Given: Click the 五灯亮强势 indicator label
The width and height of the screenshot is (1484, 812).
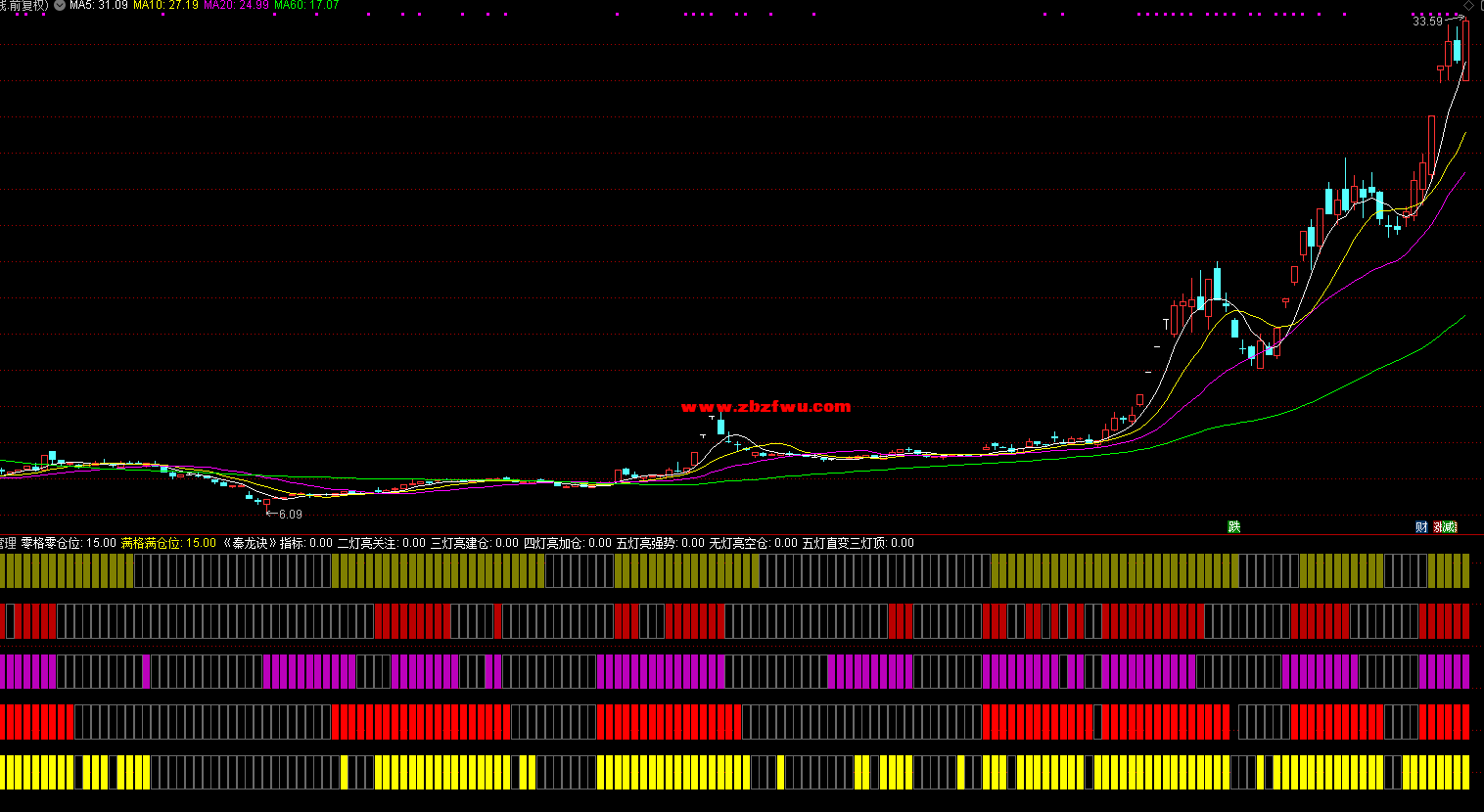Looking at the screenshot, I should pos(660,543).
